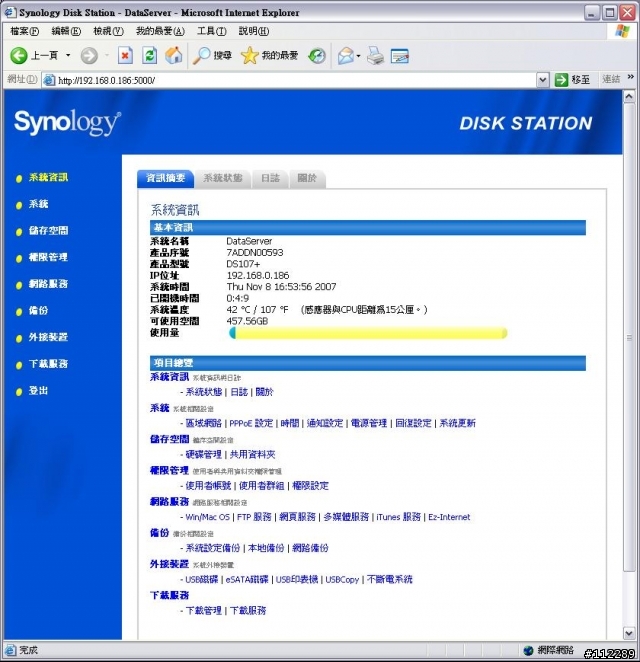Click the History icon in toolbar
The width and height of the screenshot is (640, 662).
[317, 56]
